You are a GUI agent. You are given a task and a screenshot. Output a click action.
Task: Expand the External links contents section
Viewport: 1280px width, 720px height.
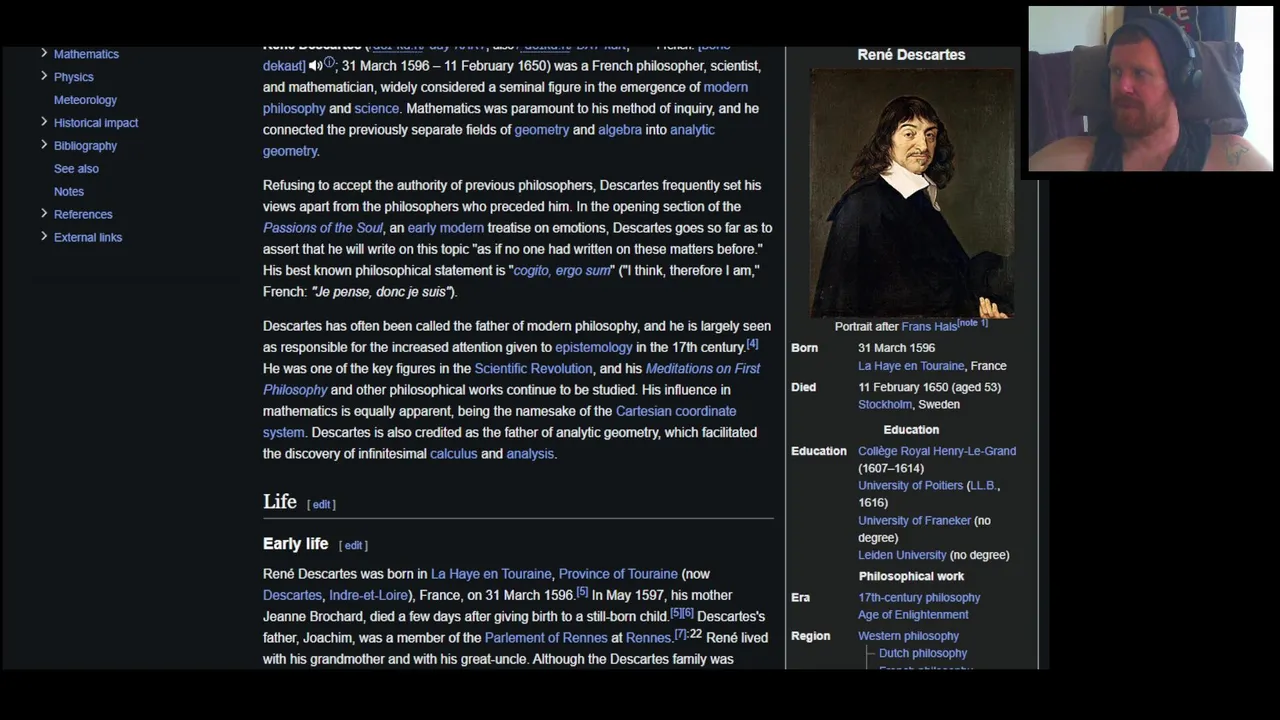[44, 236]
